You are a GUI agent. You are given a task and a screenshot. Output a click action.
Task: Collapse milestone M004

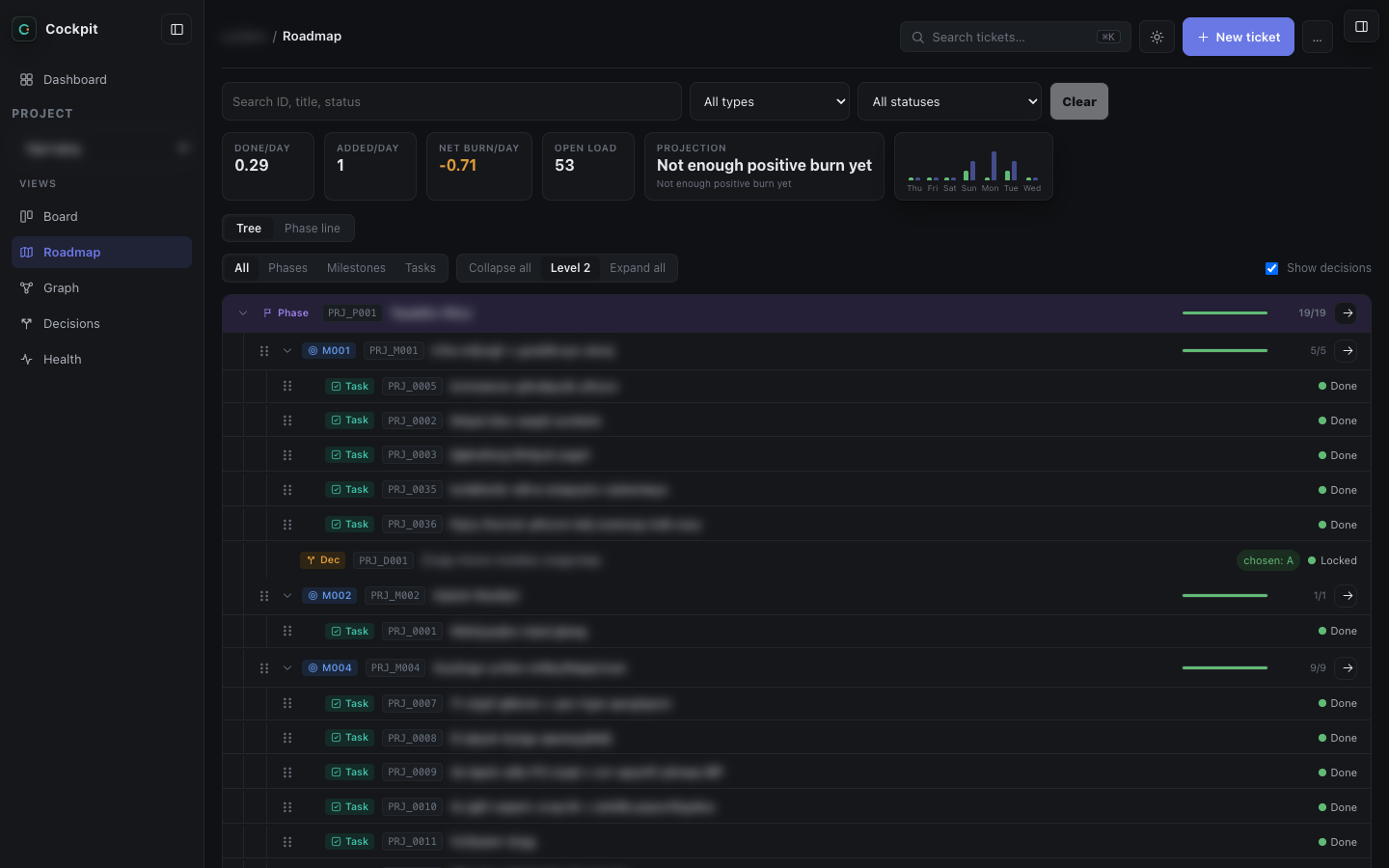(287, 667)
